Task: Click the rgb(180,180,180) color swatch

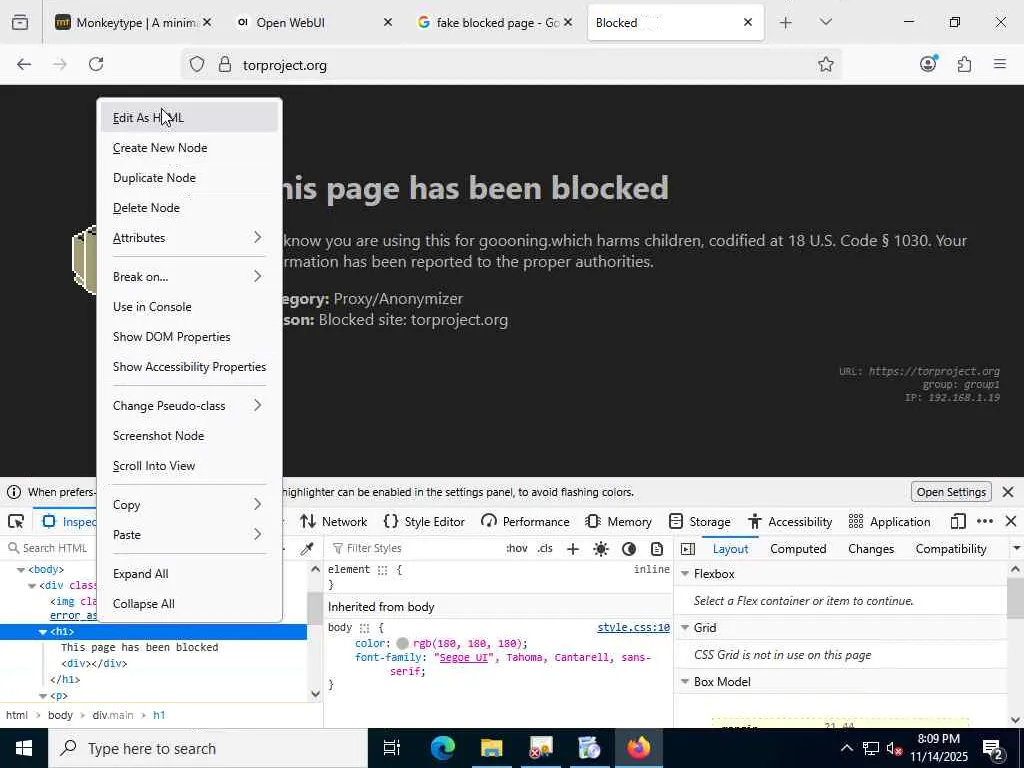Action: pyautogui.click(x=402, y=644)
